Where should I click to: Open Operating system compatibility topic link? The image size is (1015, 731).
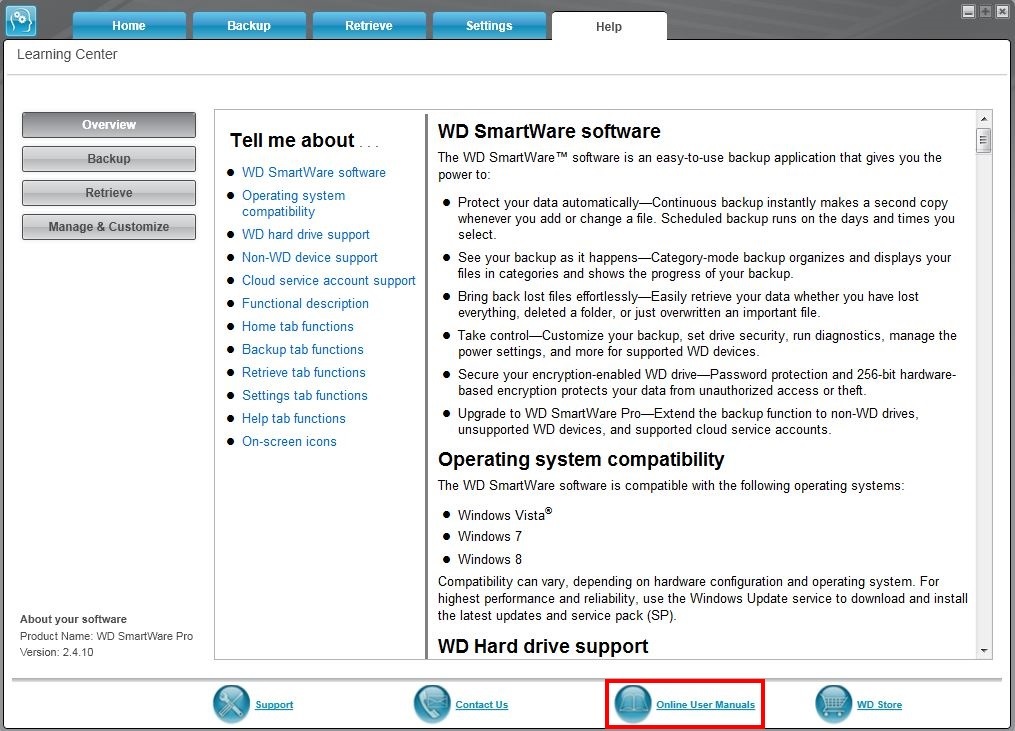click(293, 203)
